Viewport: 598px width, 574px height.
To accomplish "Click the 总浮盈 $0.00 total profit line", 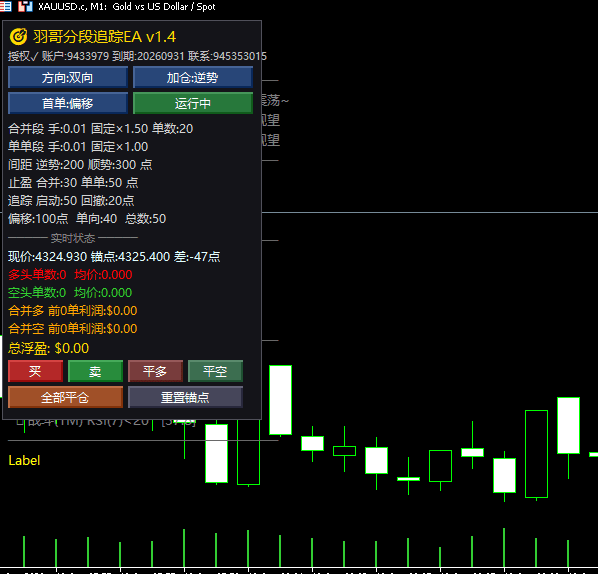I will pyautogui.click(x=48, y=348).
